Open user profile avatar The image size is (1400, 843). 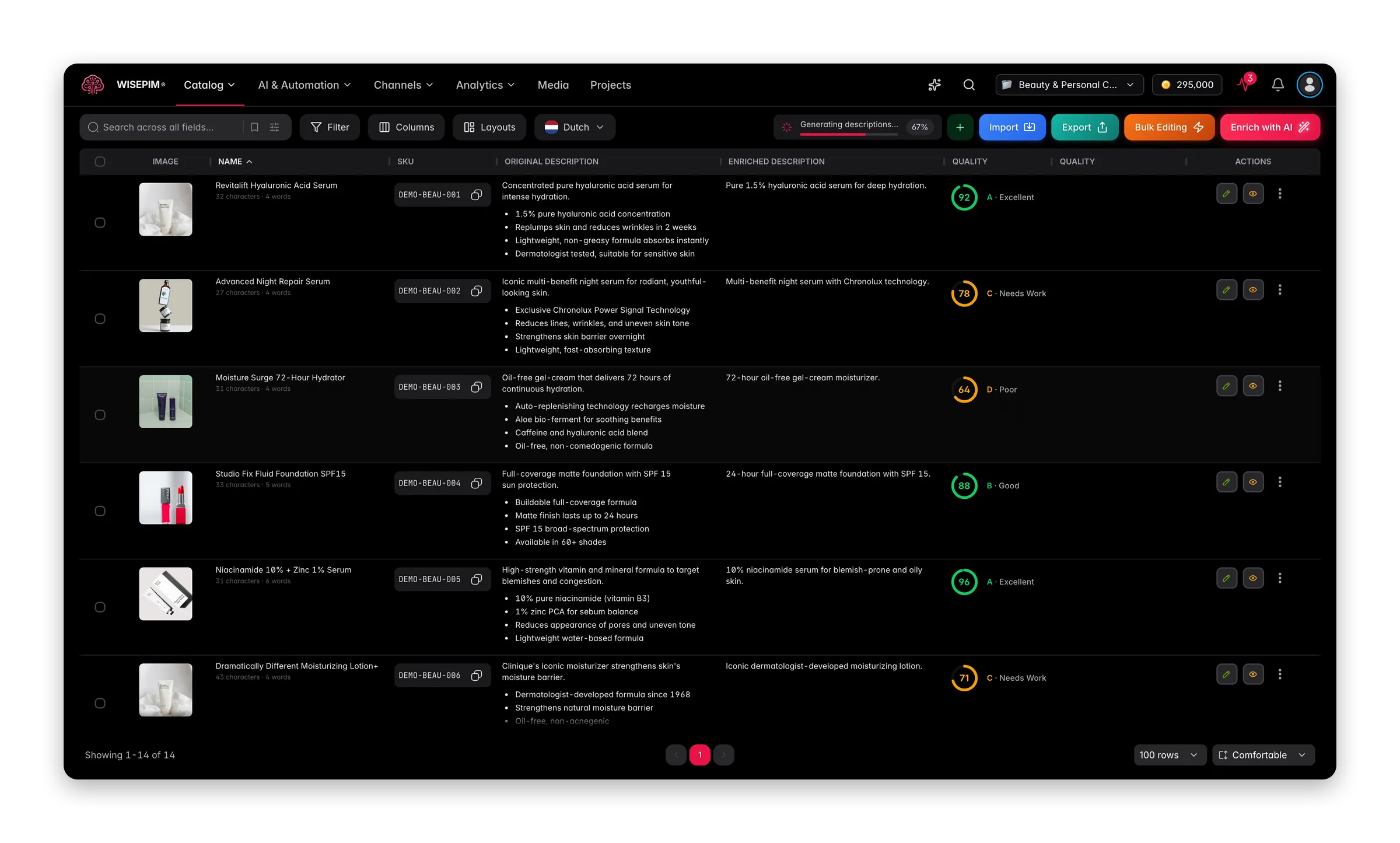(1309, 85)
